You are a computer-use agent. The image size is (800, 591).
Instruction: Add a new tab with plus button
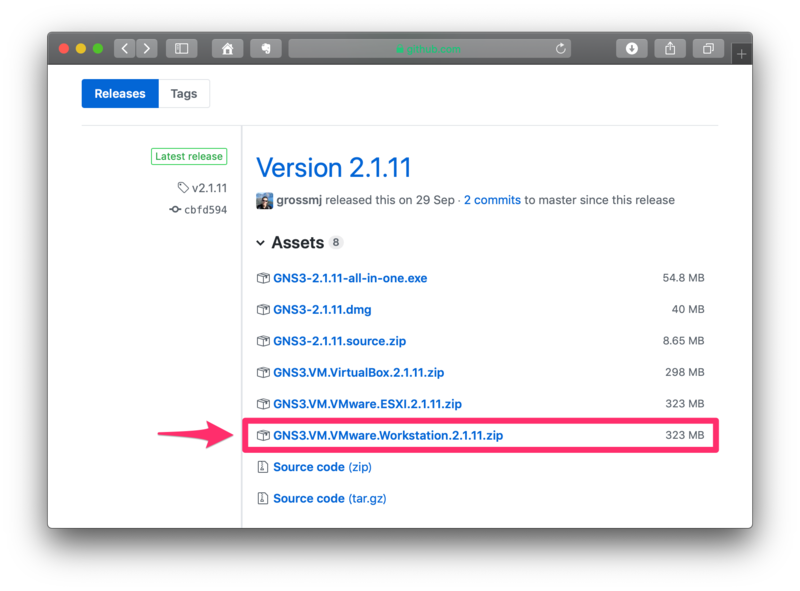[741, 54]
